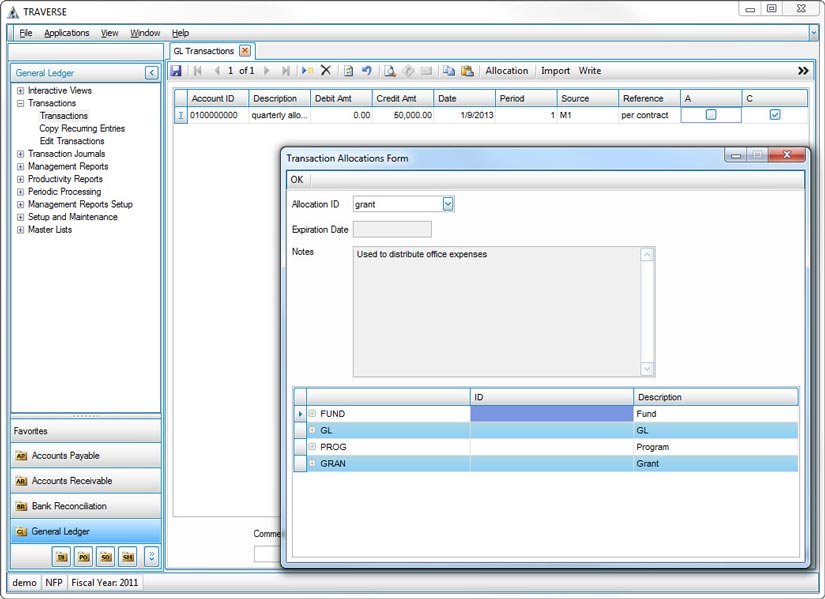Select Copy Recurring Entries tree item
This screenshot has width=825, height=599.
tap(82, 128)
